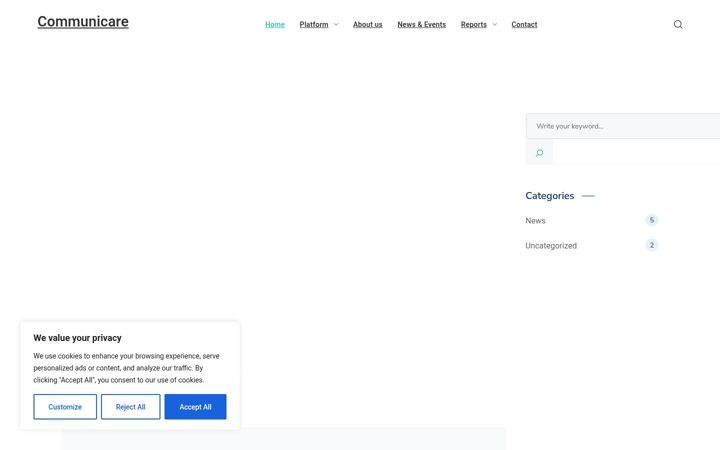
Task: Expand the Platform menu chevron
Action: pos(336,24)
